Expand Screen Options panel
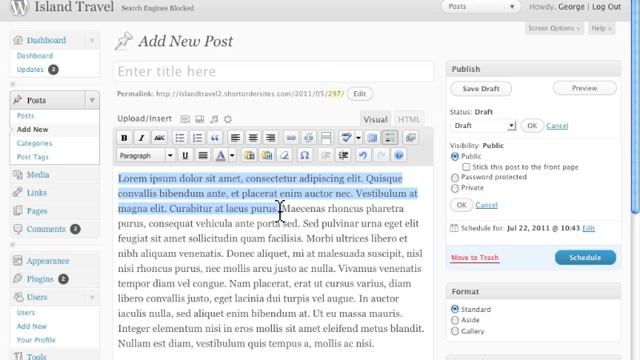 [554, 28]
